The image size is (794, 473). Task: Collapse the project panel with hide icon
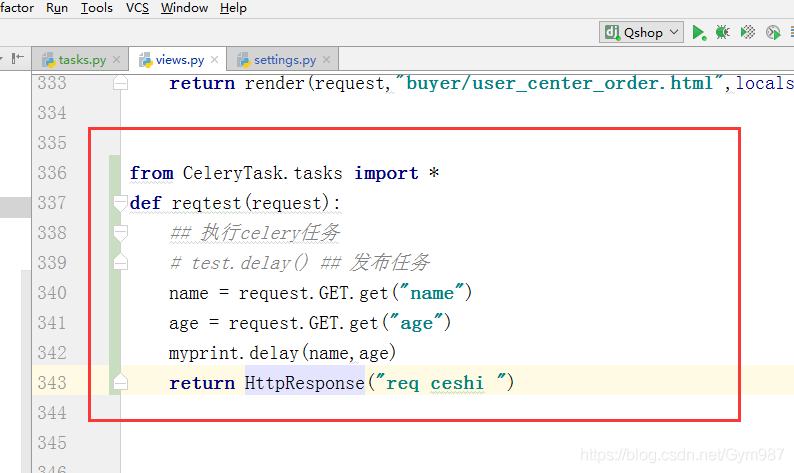click(18, 58)
